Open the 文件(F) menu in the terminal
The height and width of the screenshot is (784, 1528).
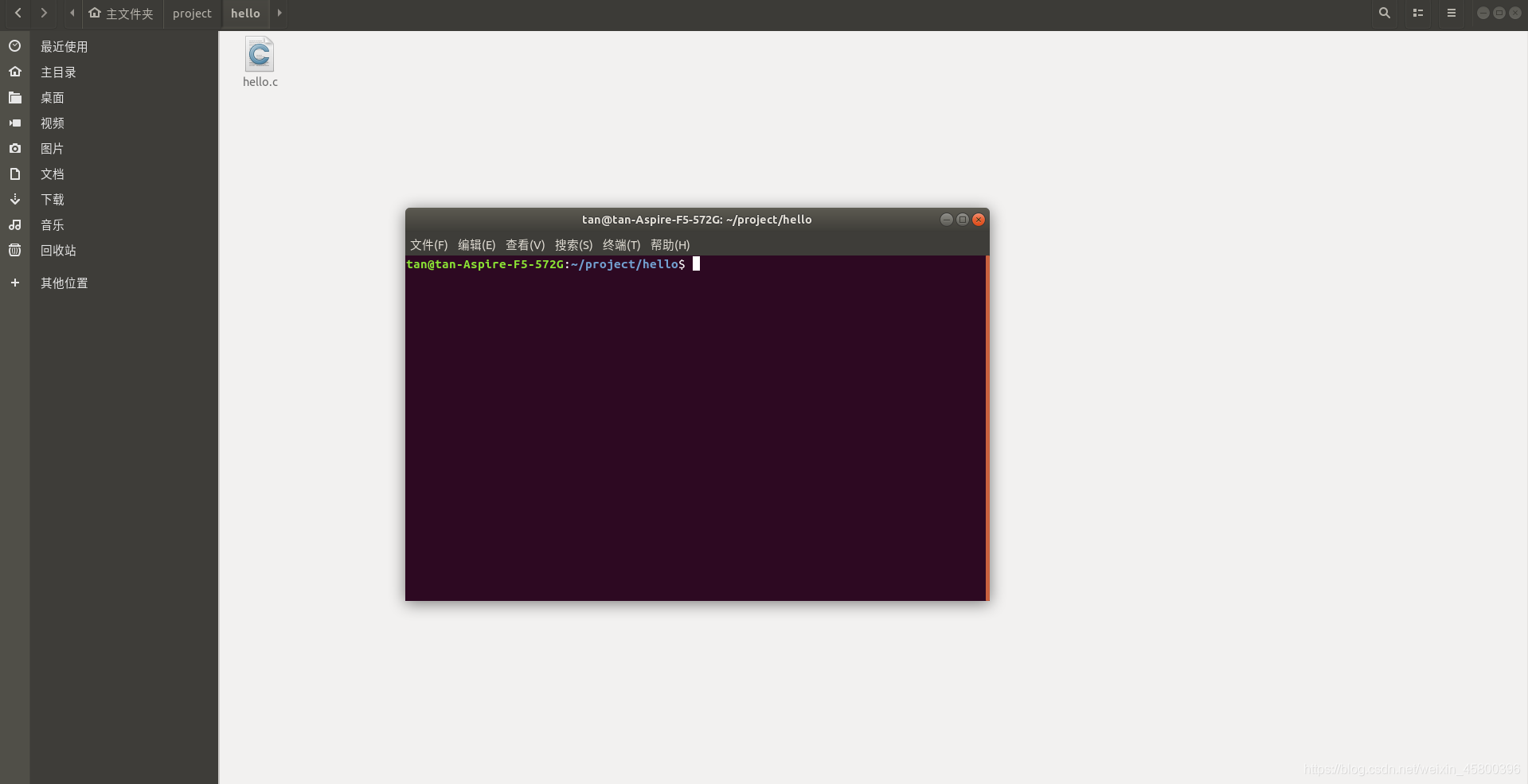click(428, 245)
